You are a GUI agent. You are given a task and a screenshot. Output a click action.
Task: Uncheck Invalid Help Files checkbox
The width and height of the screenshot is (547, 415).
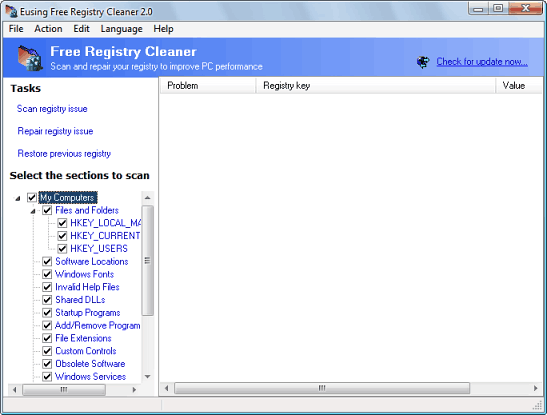(x=47, y=287)
